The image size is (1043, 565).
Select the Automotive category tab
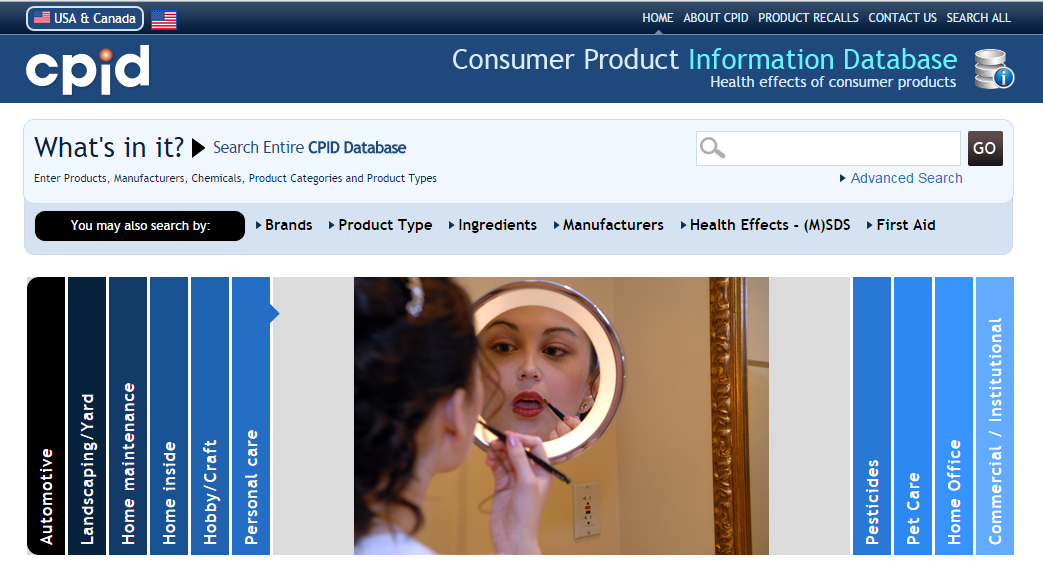pos(46,416)
